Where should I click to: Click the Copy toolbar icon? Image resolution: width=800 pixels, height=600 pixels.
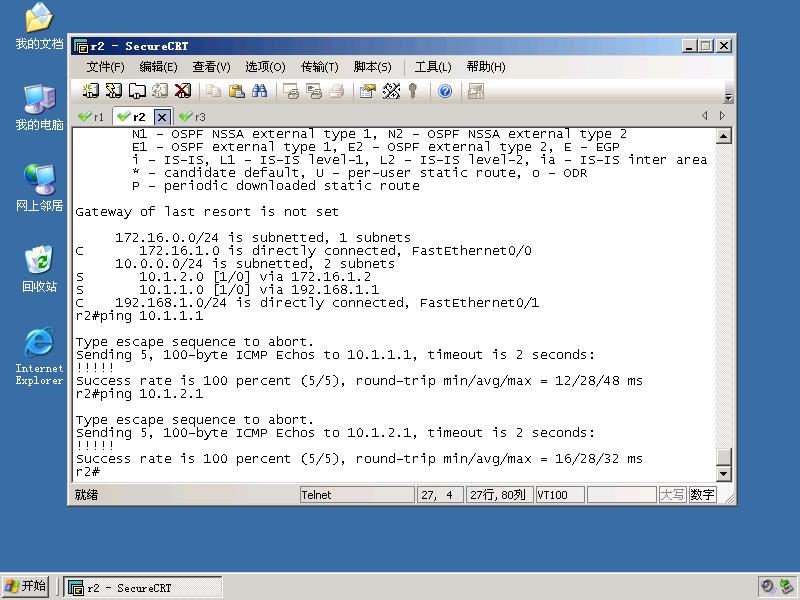213,91
